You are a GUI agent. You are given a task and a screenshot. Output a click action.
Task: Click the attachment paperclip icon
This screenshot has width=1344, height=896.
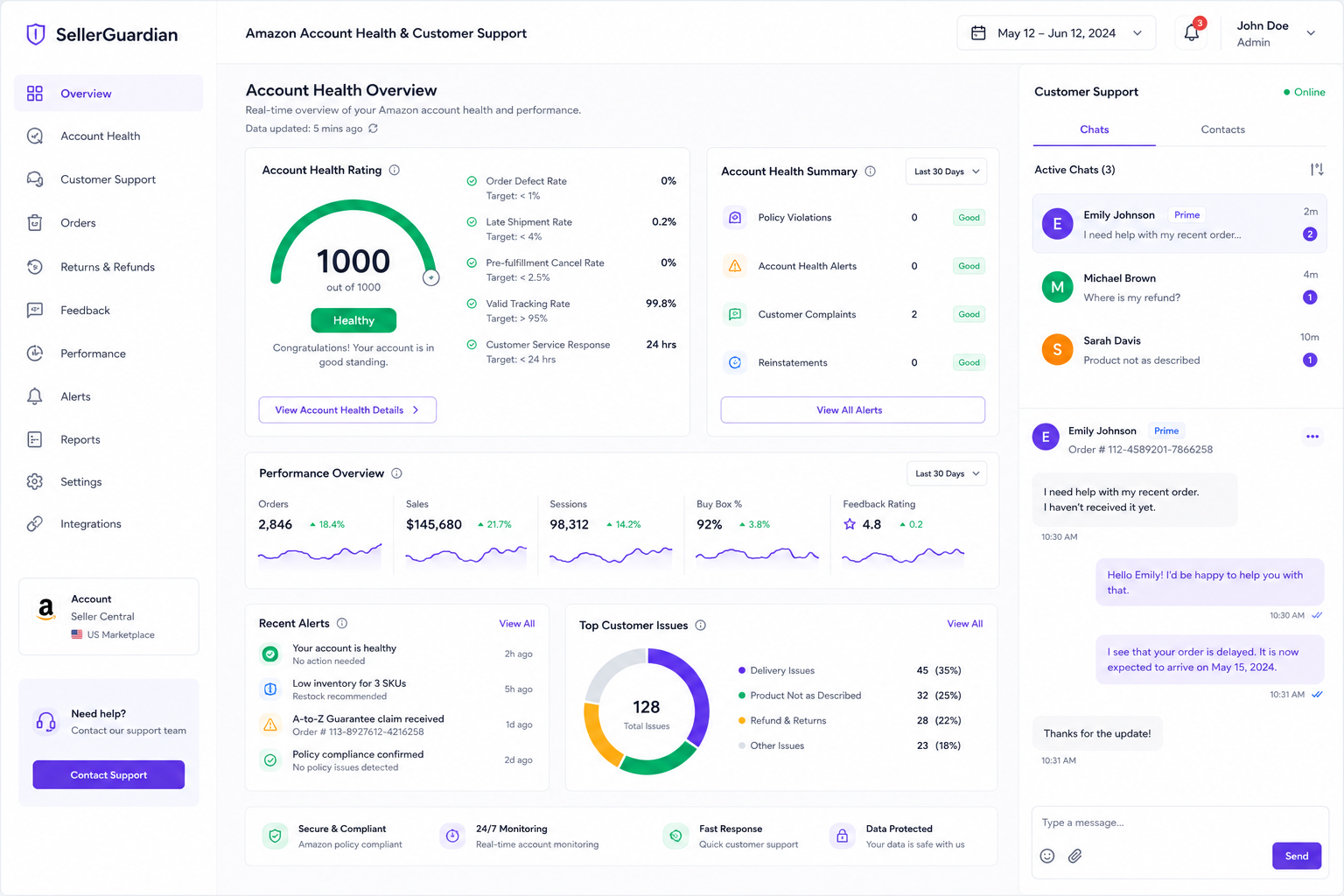pos(1075,856)
